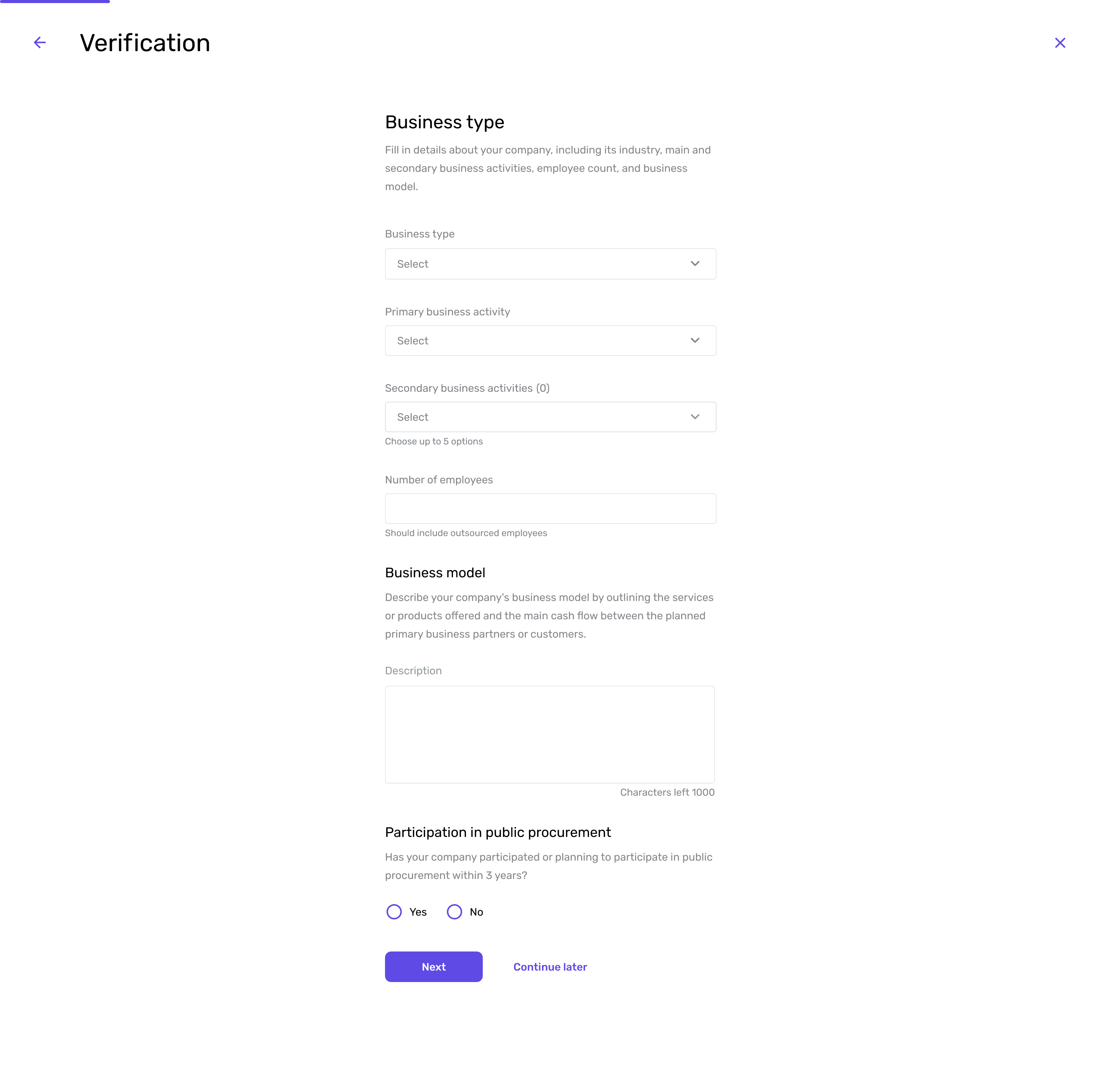The width and height of the screenshot is (1100, 1092).
Task: Open the Secondary business activities Select dropdown
Action: click(550, 417)
